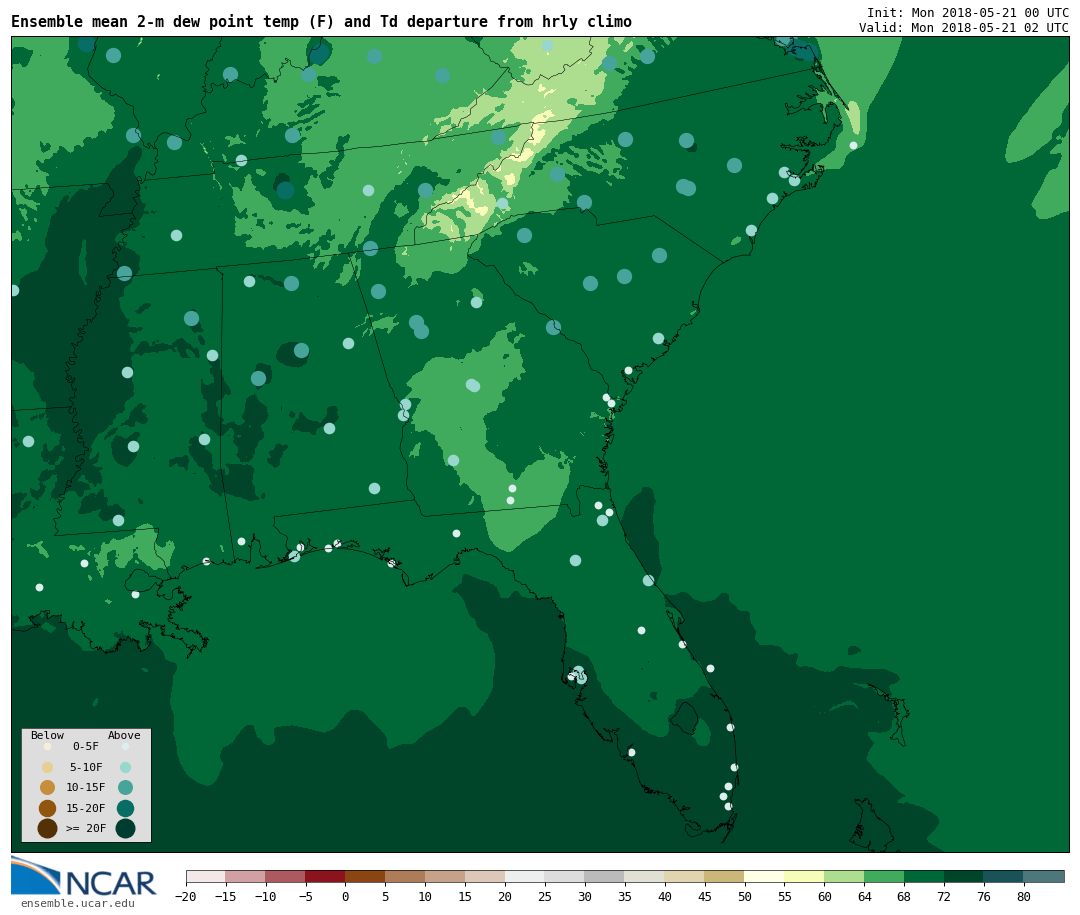Click the teal 15-20F Above legend circle
1080x915 pixels.
click(125, 808)
